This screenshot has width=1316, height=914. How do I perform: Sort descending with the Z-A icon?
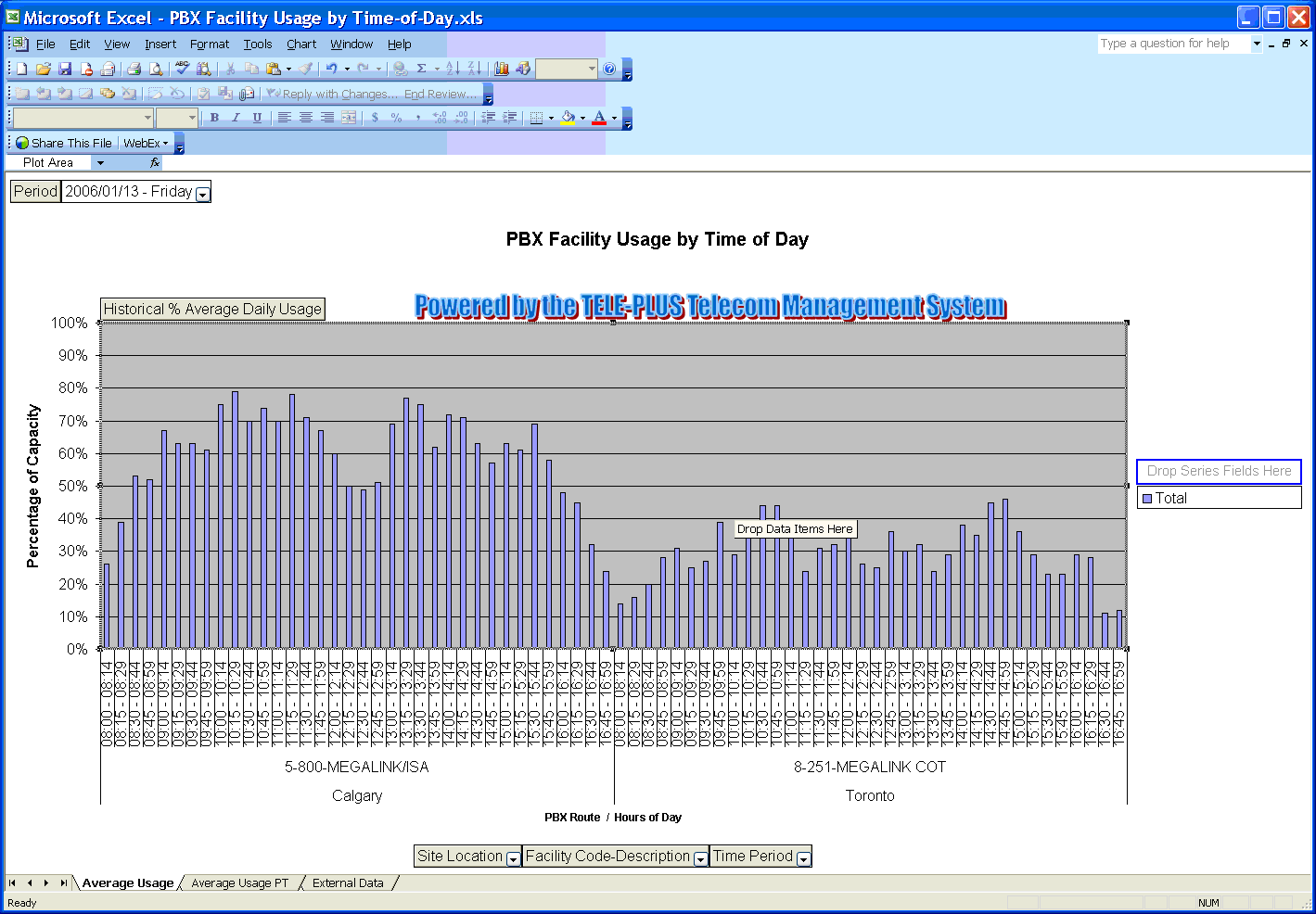tap(474, 69)
